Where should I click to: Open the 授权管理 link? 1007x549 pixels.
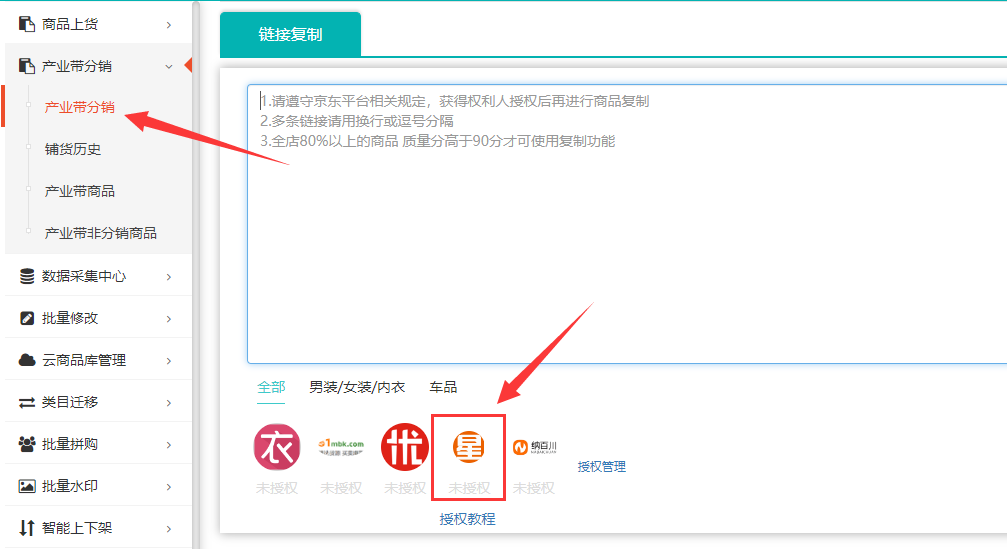coord(601,466)
